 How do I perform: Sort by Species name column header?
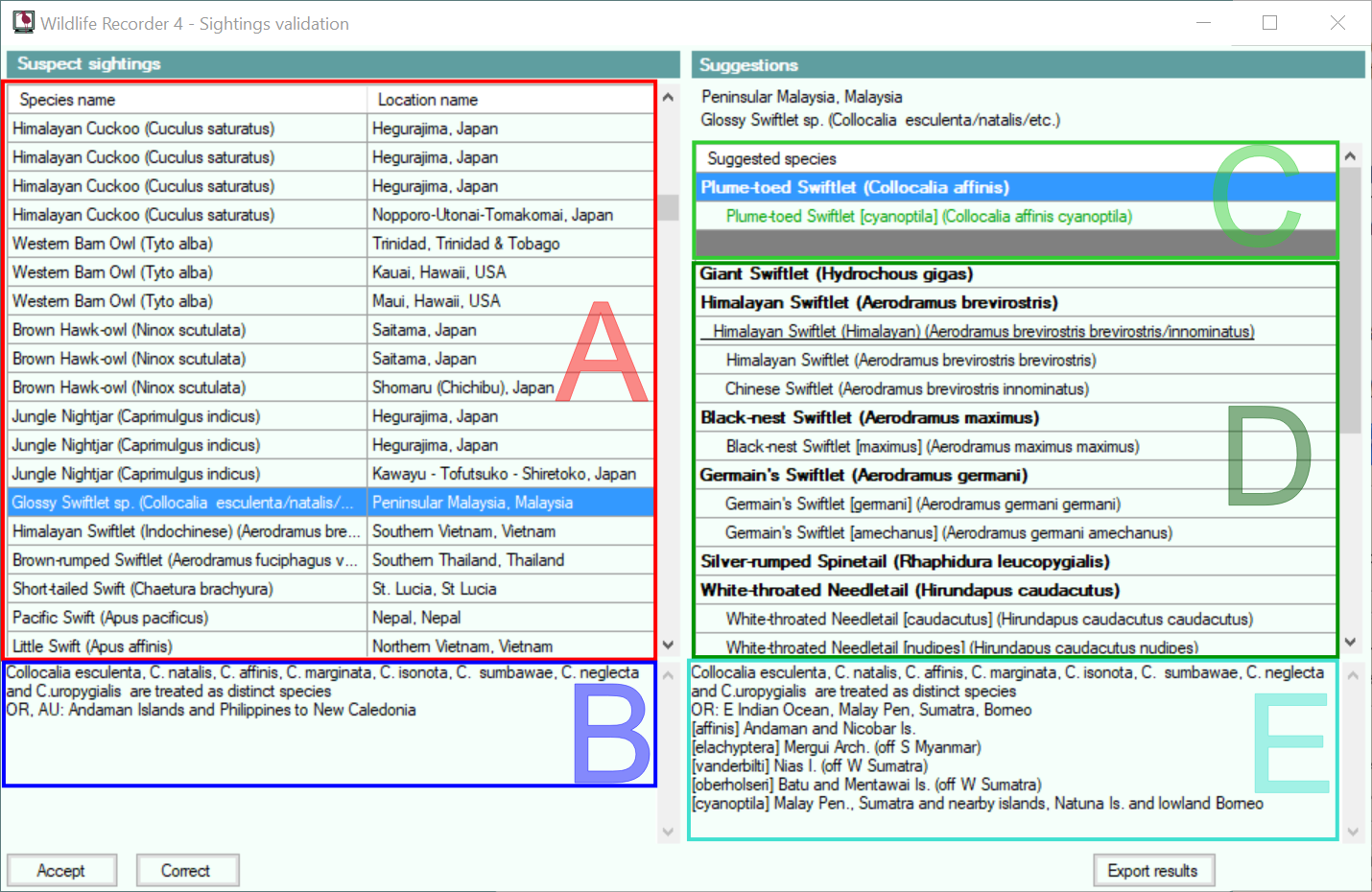point(187,100)
